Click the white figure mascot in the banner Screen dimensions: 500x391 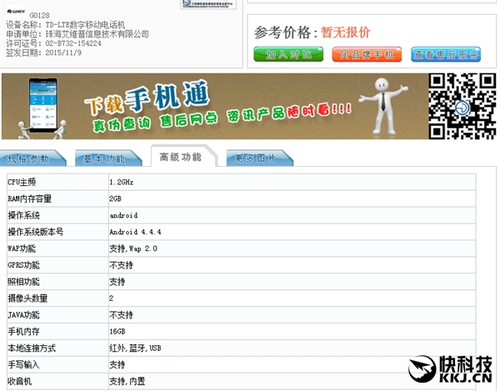click(x=383, y=106)
